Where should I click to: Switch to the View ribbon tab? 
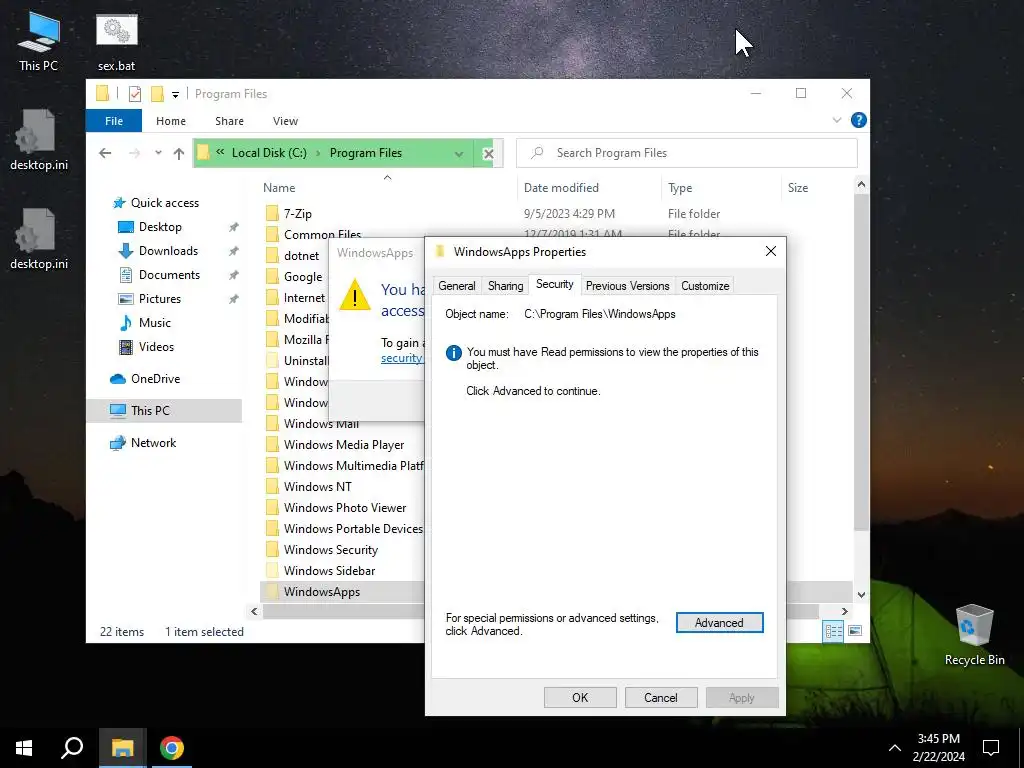[x=285, y=121]
